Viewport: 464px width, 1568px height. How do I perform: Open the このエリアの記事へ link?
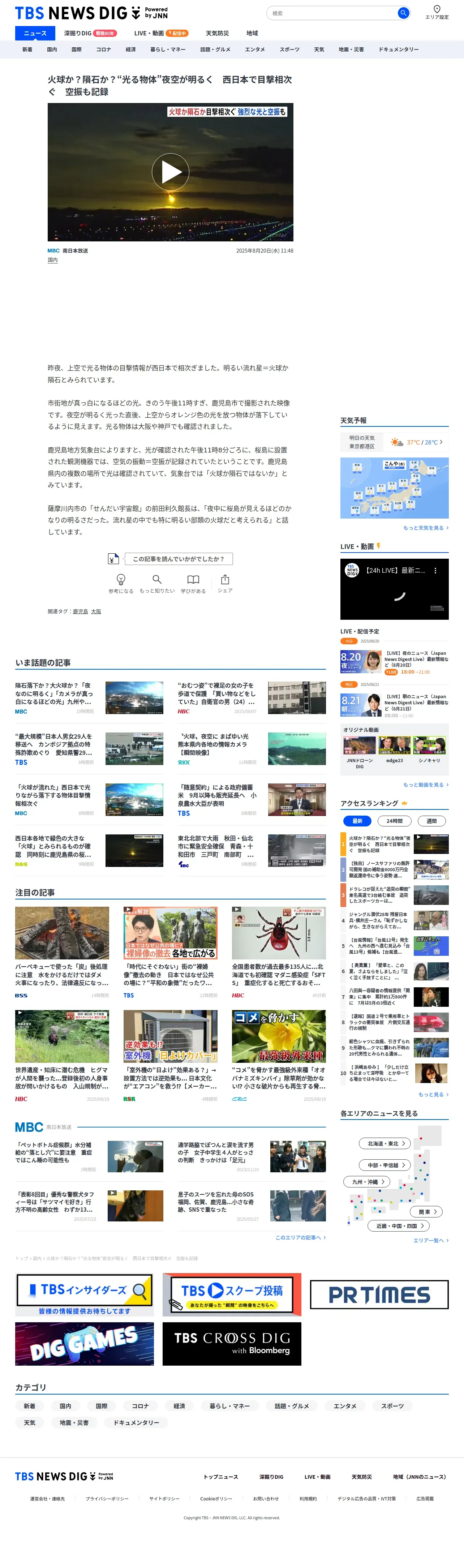pyautogui.click(x=300, y=1237)
